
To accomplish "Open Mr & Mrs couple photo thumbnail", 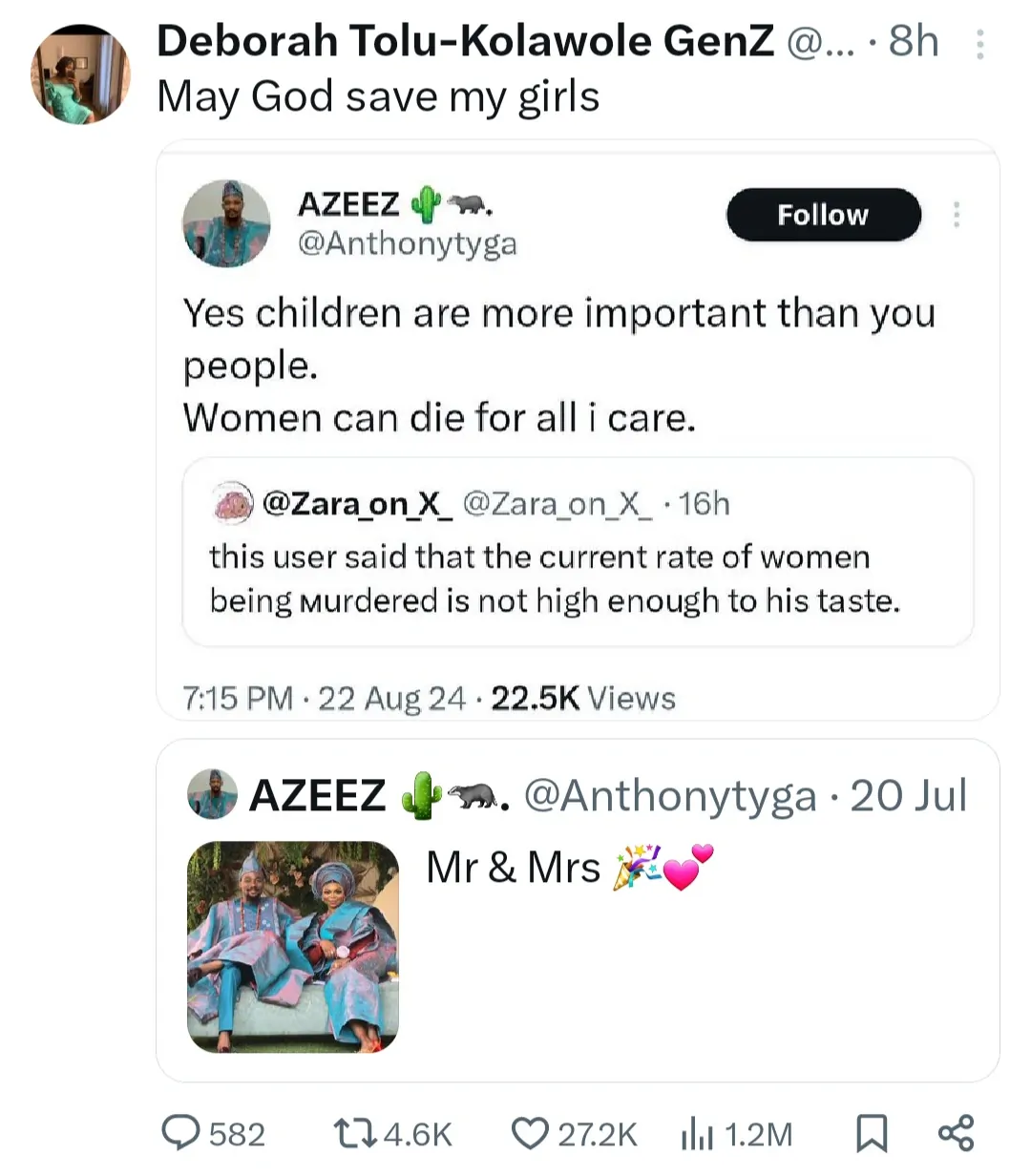I will [293, 947].
